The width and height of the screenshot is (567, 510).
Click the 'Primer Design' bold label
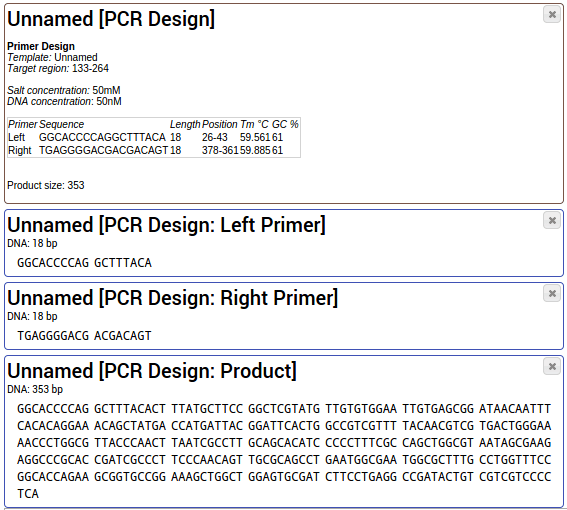click(x=41, y=46)
